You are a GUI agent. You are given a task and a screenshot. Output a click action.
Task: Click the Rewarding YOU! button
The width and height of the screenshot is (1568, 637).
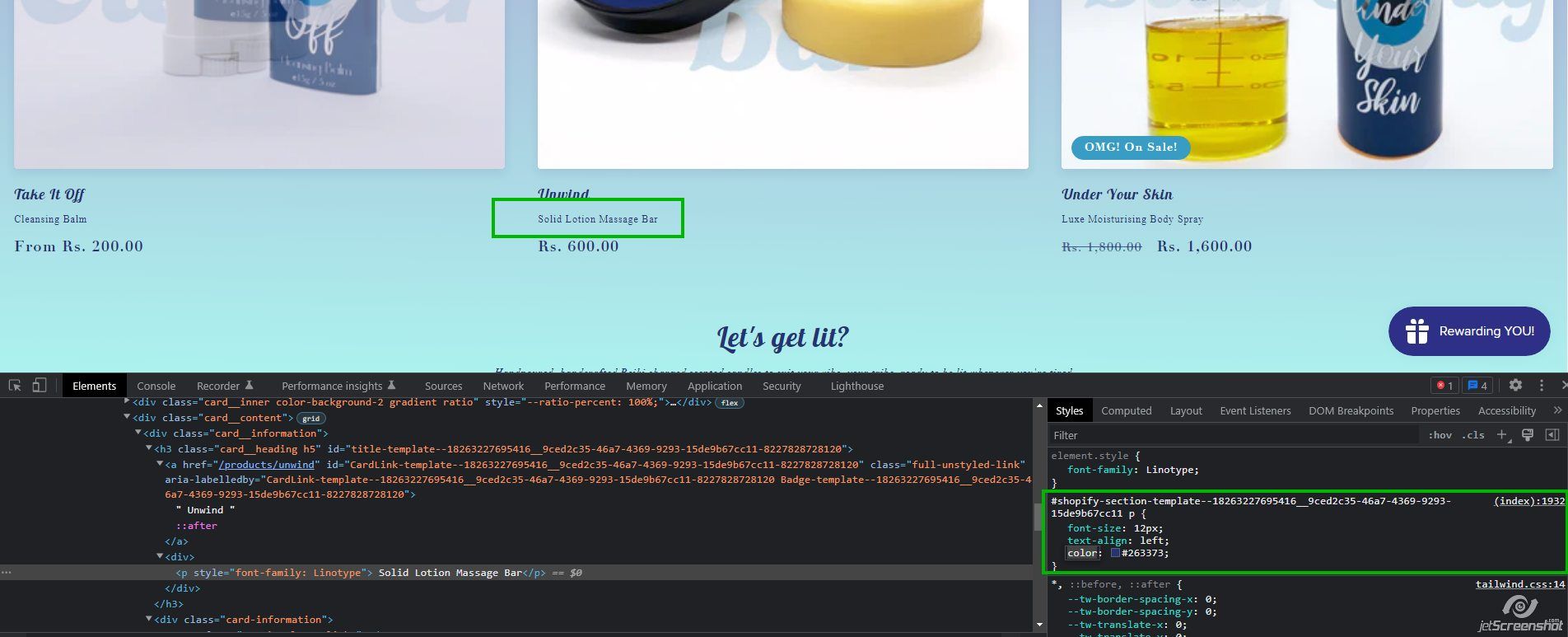(1469, 331)
